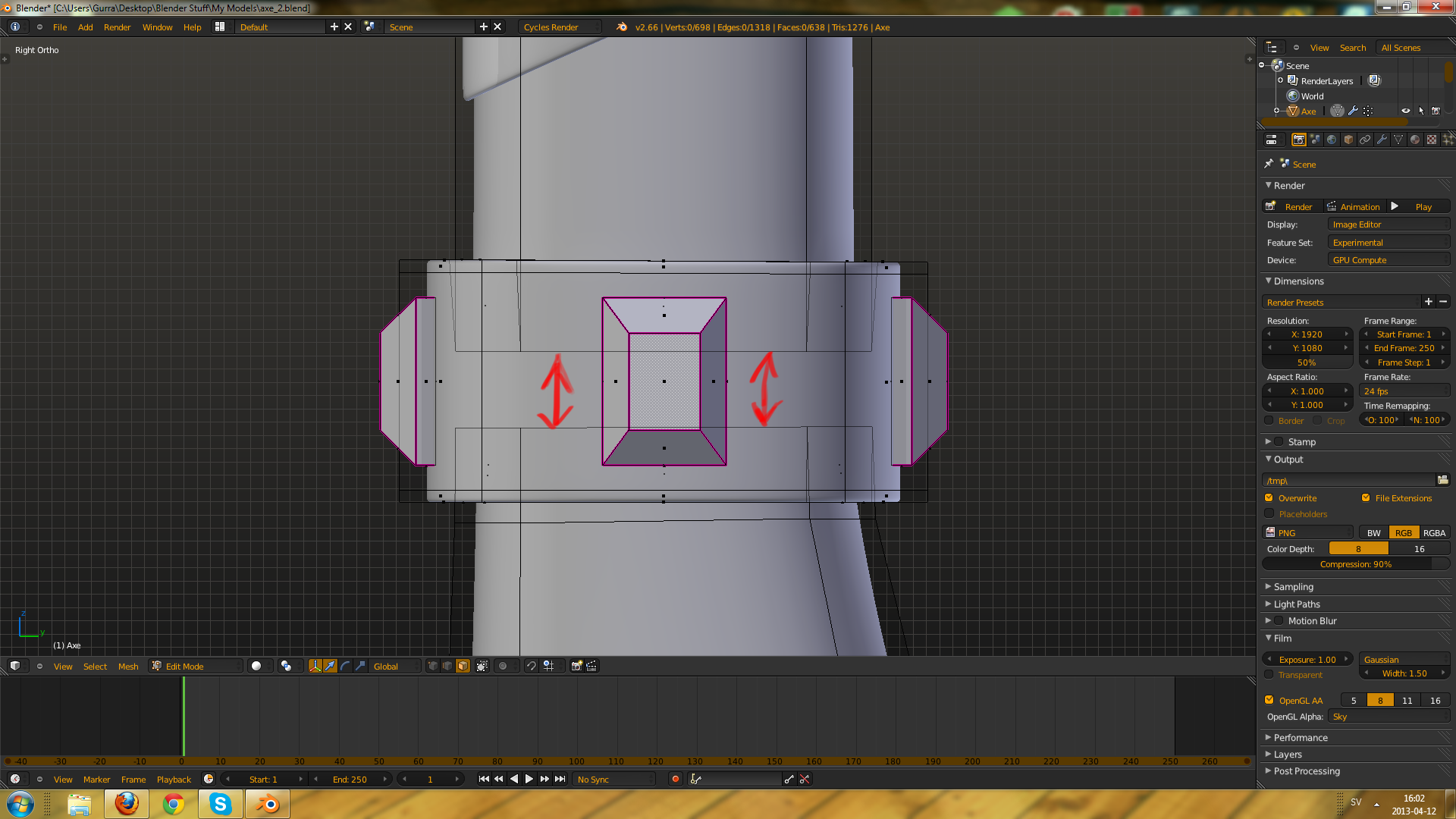
Task: Toggle Axe renderability camera icon in outliner
Action: coord(1436,111)
